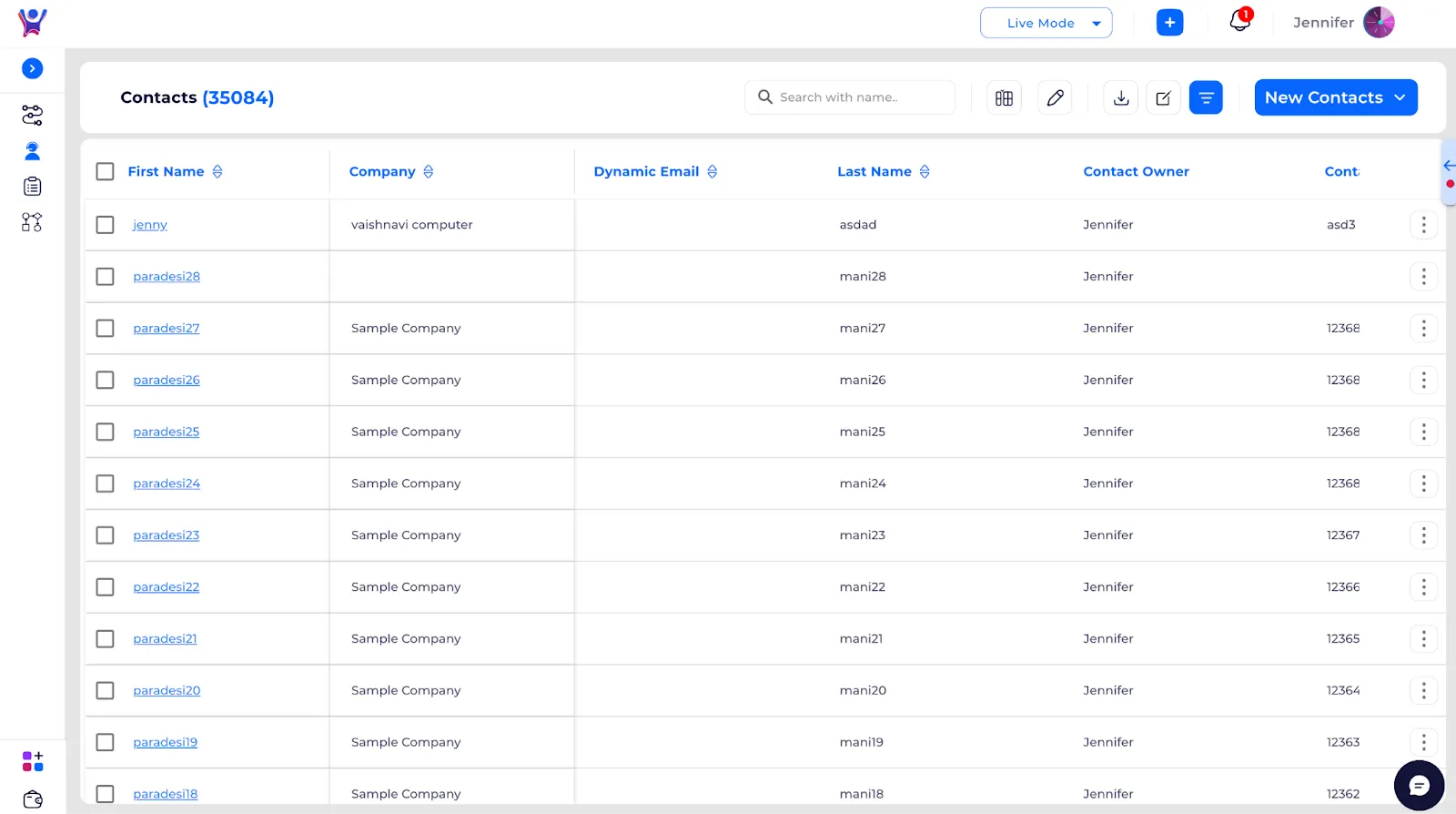This screenshot has height=814, width=1456.
Task: Open the paradesi28 contact link
Action: pos(167,276)
